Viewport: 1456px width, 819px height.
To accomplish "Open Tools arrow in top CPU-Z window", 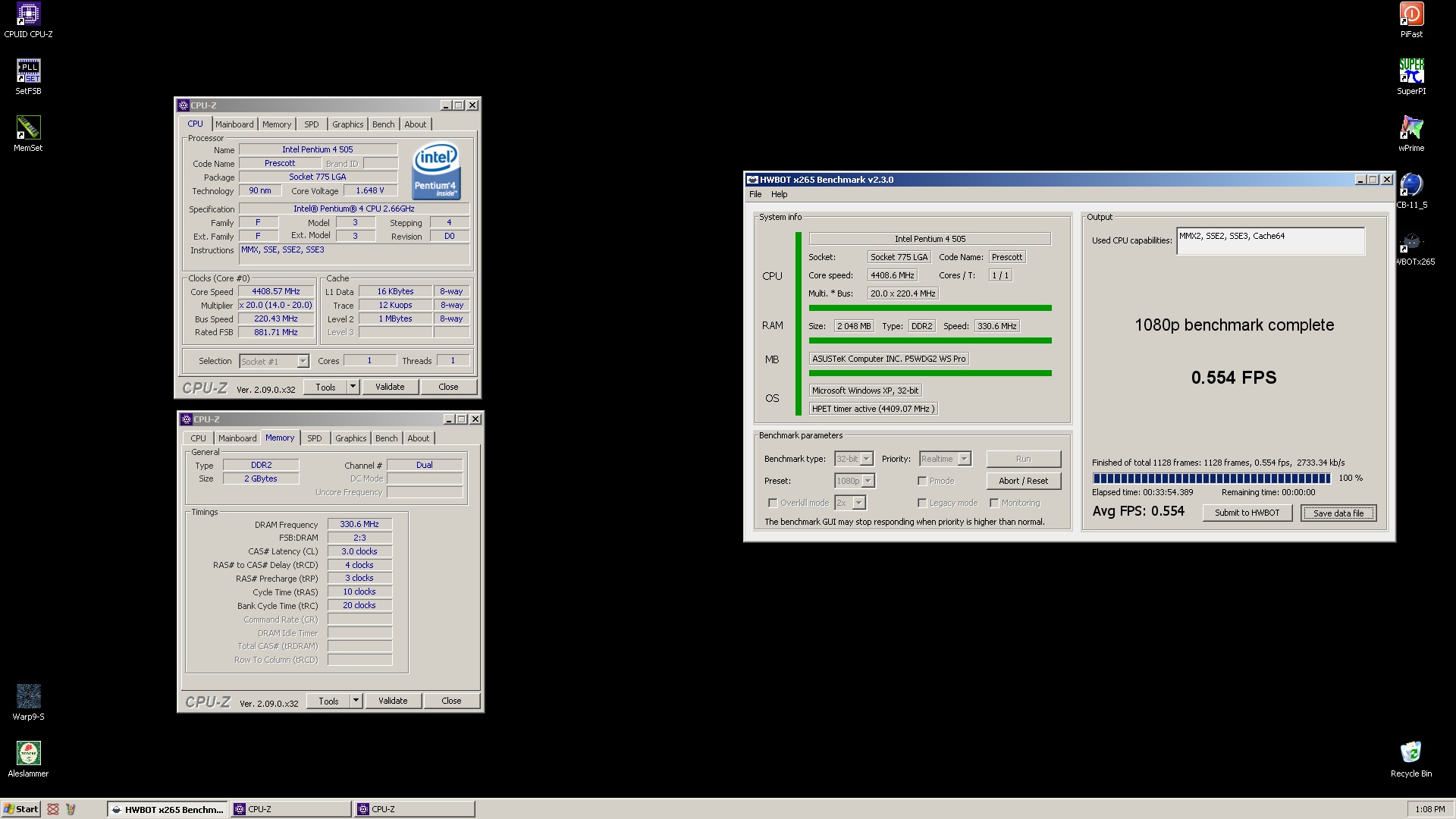I will [x=353, y=387].
